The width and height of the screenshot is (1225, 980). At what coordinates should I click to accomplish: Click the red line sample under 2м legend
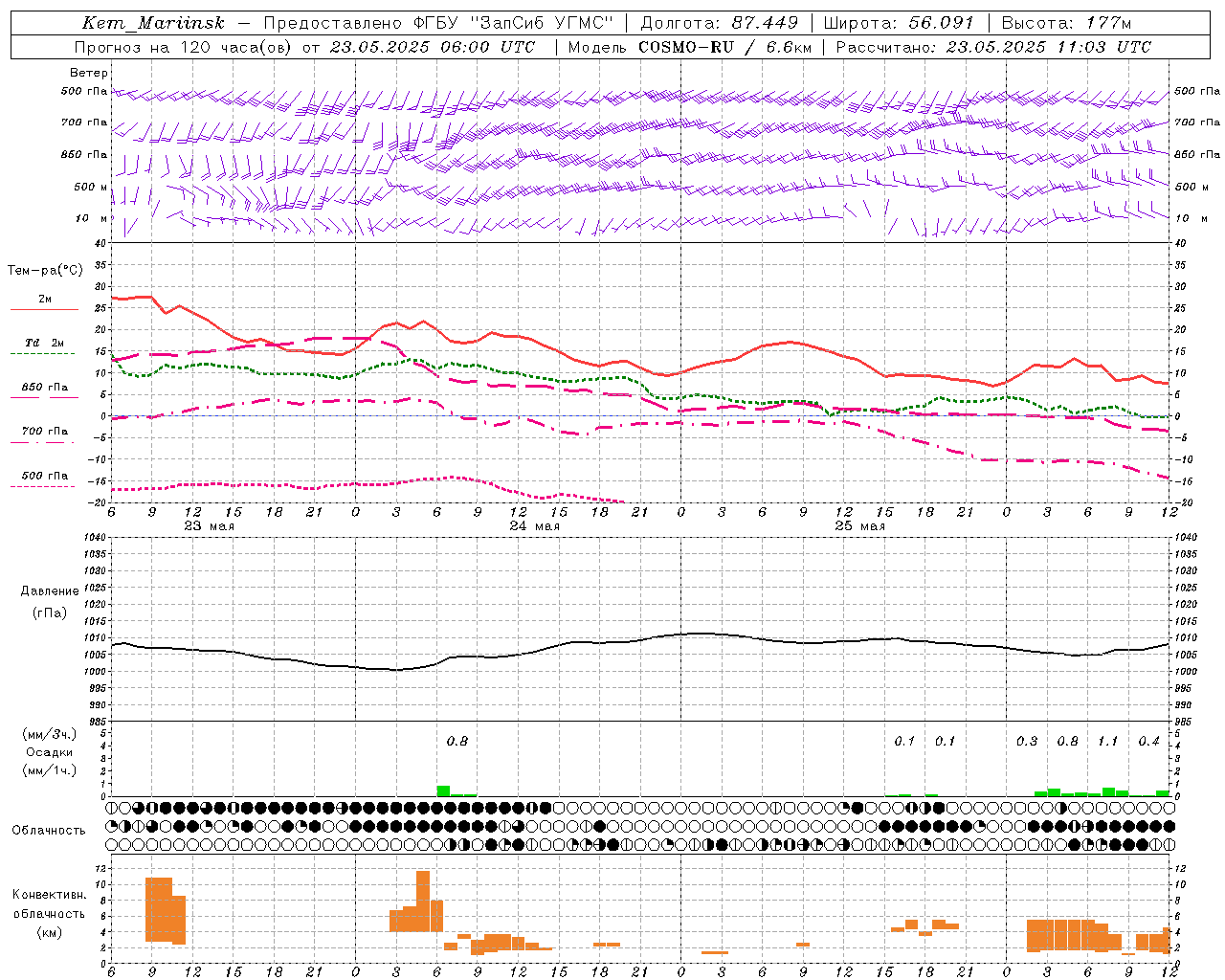tap(44, 310)
